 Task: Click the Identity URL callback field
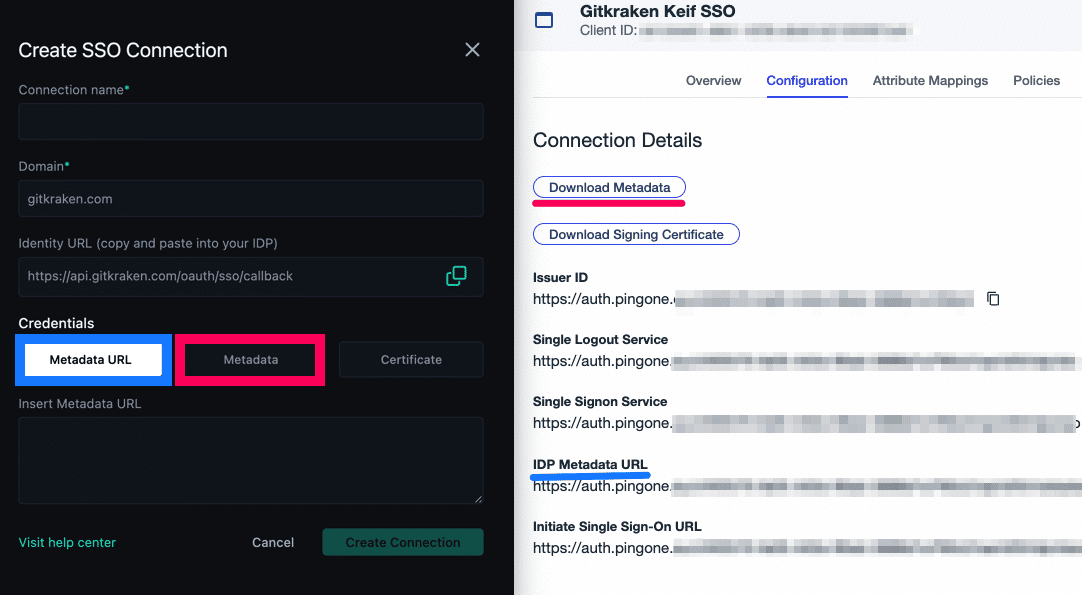coord(250,276)
